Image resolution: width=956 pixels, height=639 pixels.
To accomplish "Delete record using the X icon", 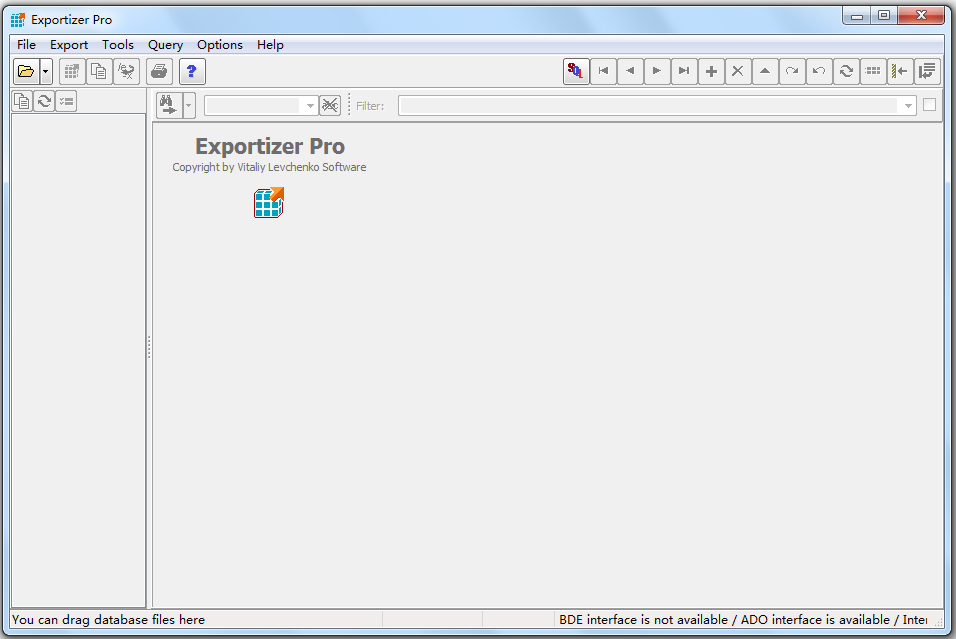I will click(738, 71).
